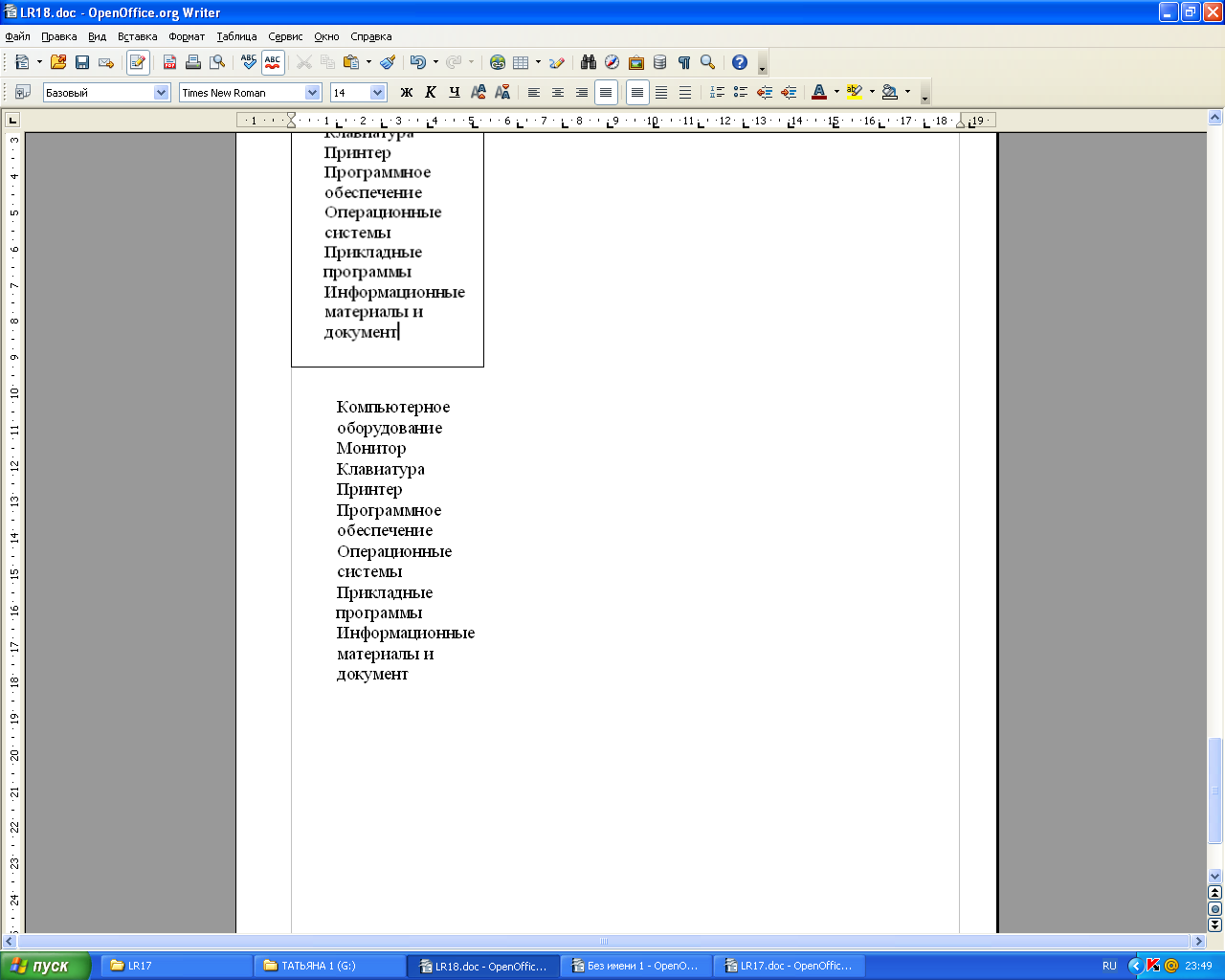Export document directly as PDF
This screenshot has height=980, width=1225.
click(169, 62)
